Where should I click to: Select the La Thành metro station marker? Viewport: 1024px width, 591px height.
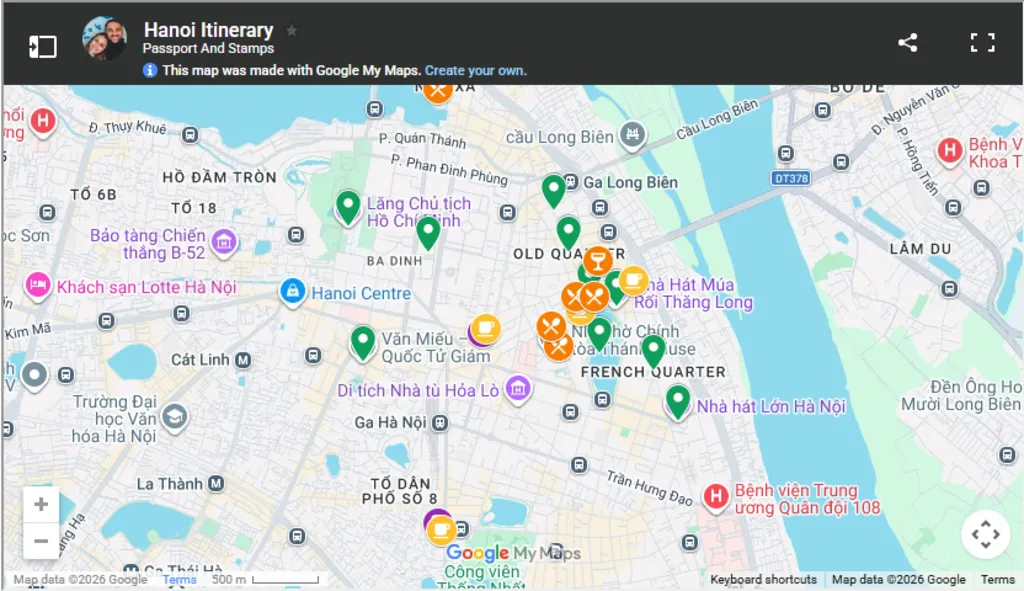(216, 484)
